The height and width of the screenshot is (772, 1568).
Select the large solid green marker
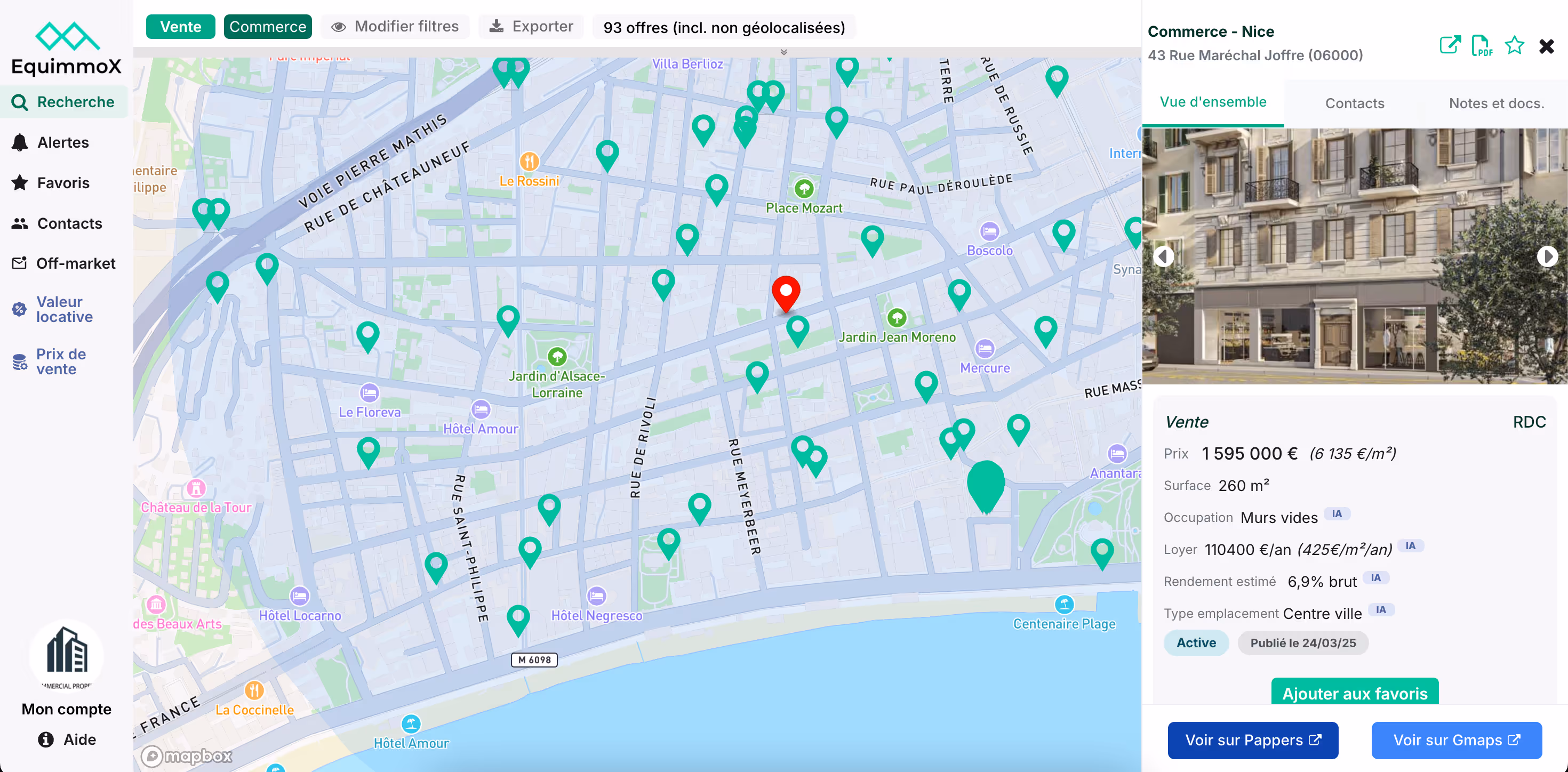pyautogui.click(x=986, y=486)
